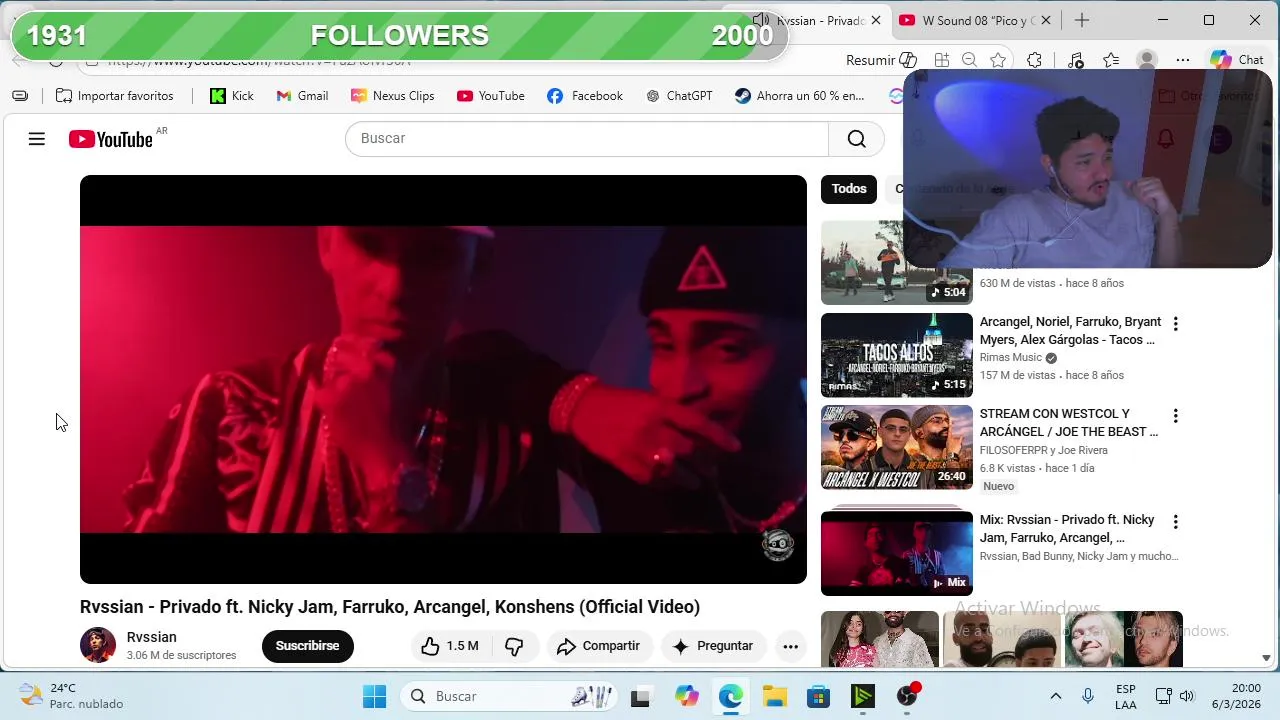Open the Rvssian channel avatar
Image resolution: width=1280 pixels, height=720 pixels.
tap(98, 646)
